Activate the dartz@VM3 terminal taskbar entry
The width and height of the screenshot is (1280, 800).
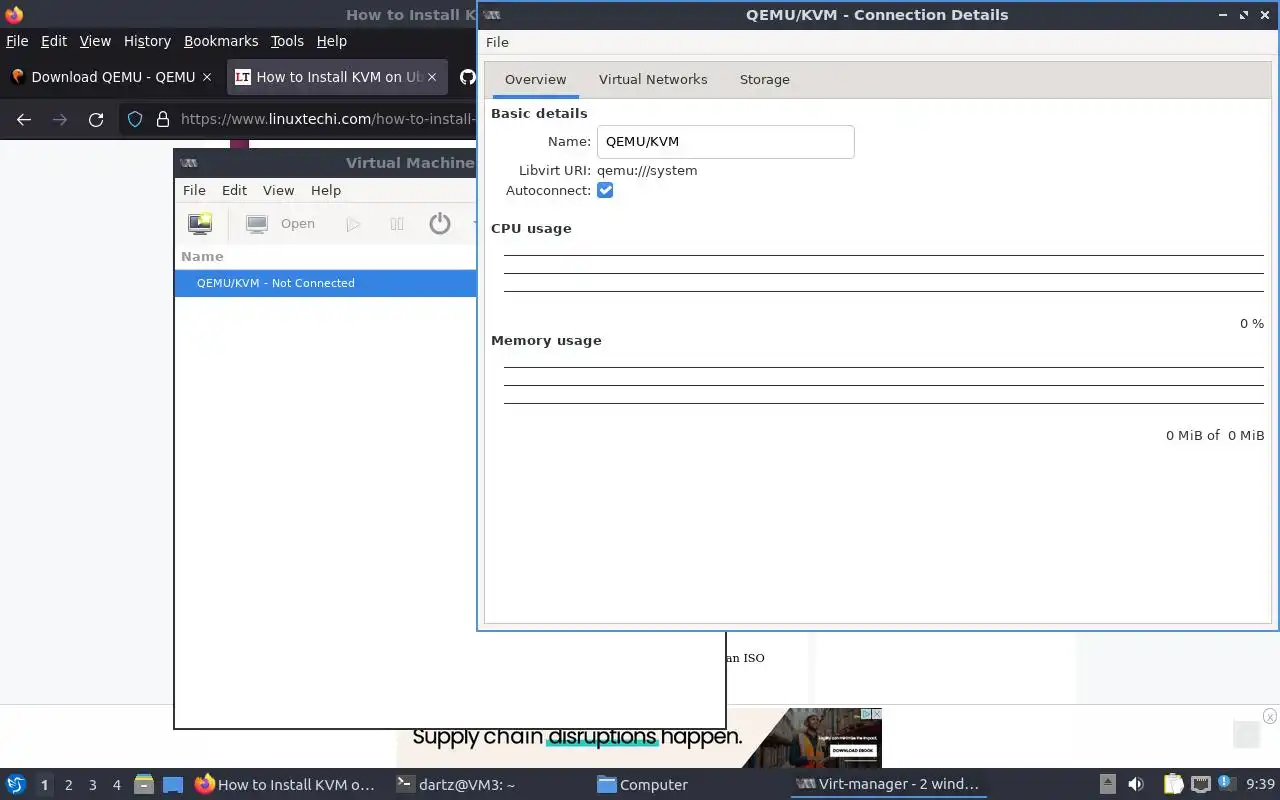488,785
